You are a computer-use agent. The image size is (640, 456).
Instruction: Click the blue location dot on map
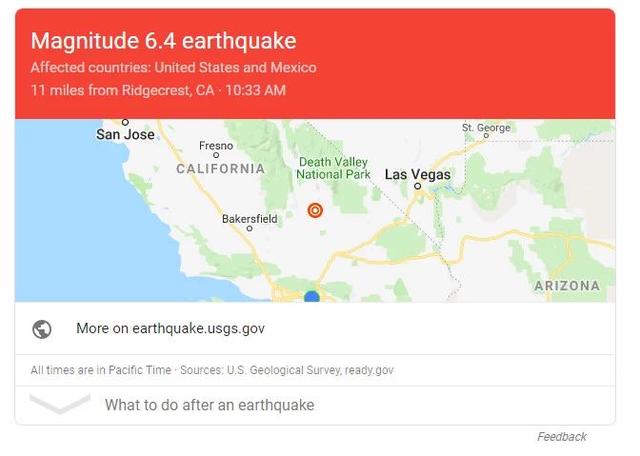point(312,297)
